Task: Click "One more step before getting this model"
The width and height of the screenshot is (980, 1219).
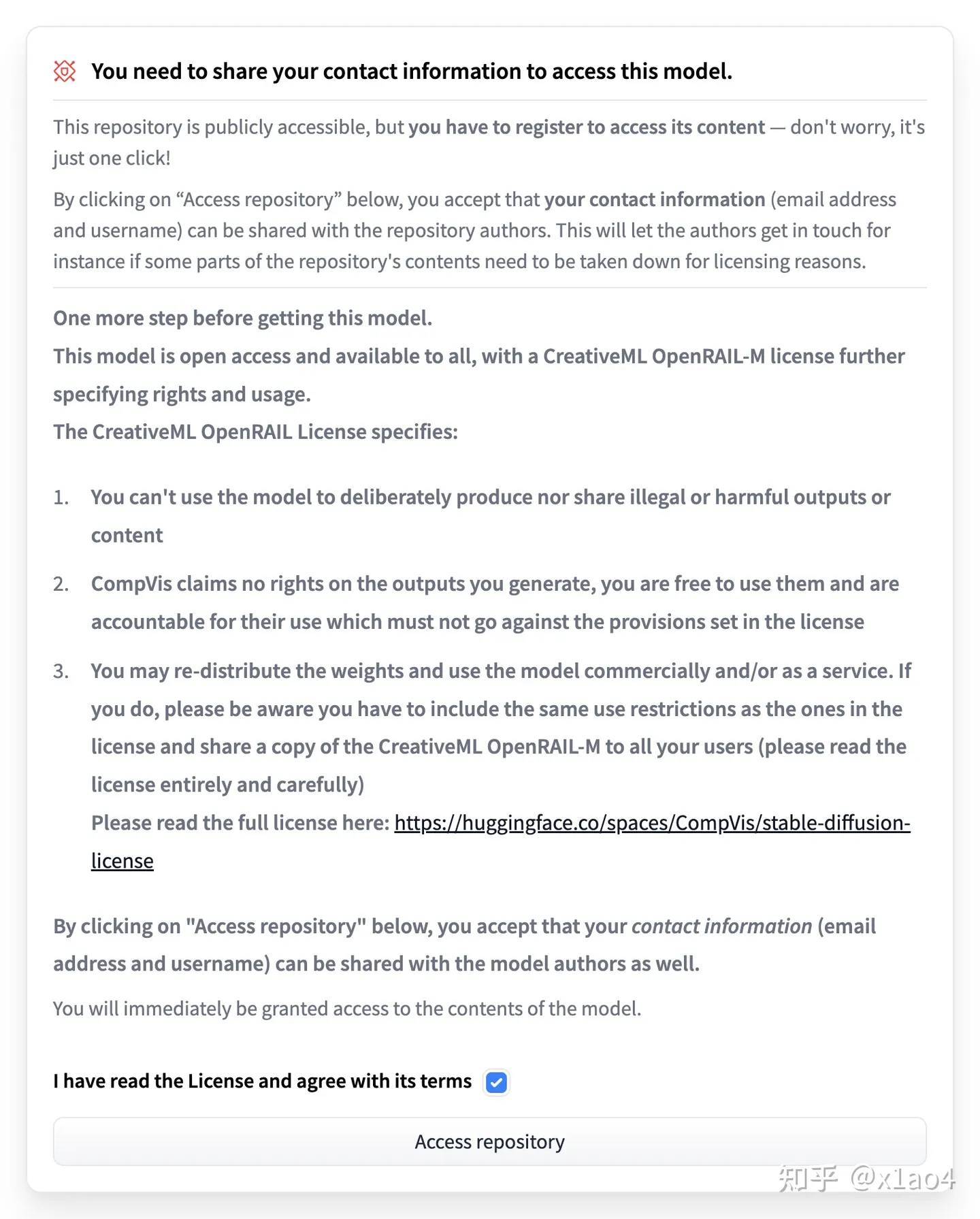Action: (x=243, y=318)
